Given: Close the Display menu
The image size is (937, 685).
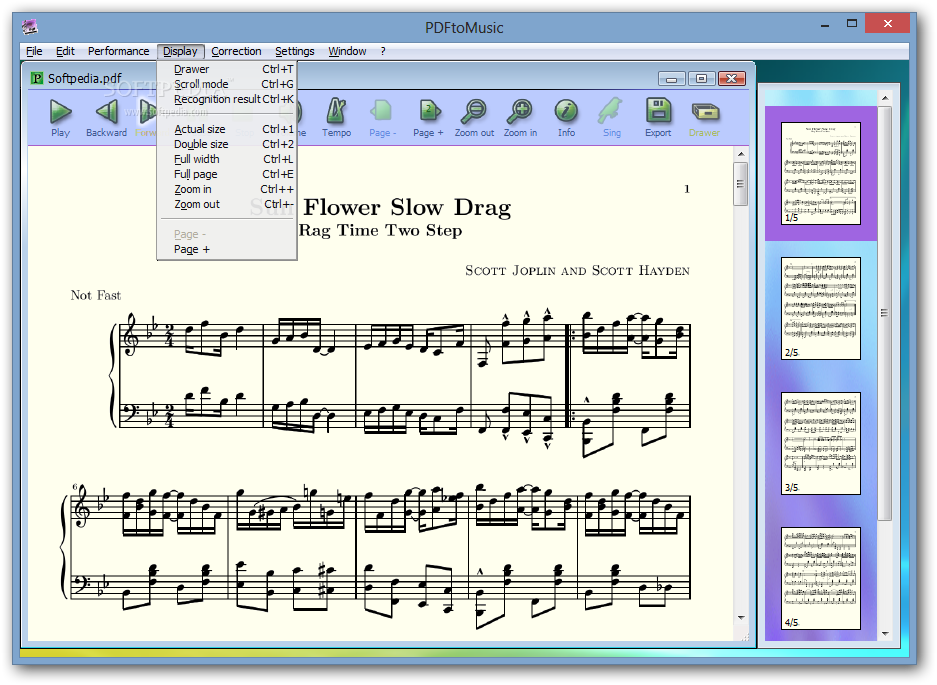Looking at the screenshot, I should tap(180, 51).
